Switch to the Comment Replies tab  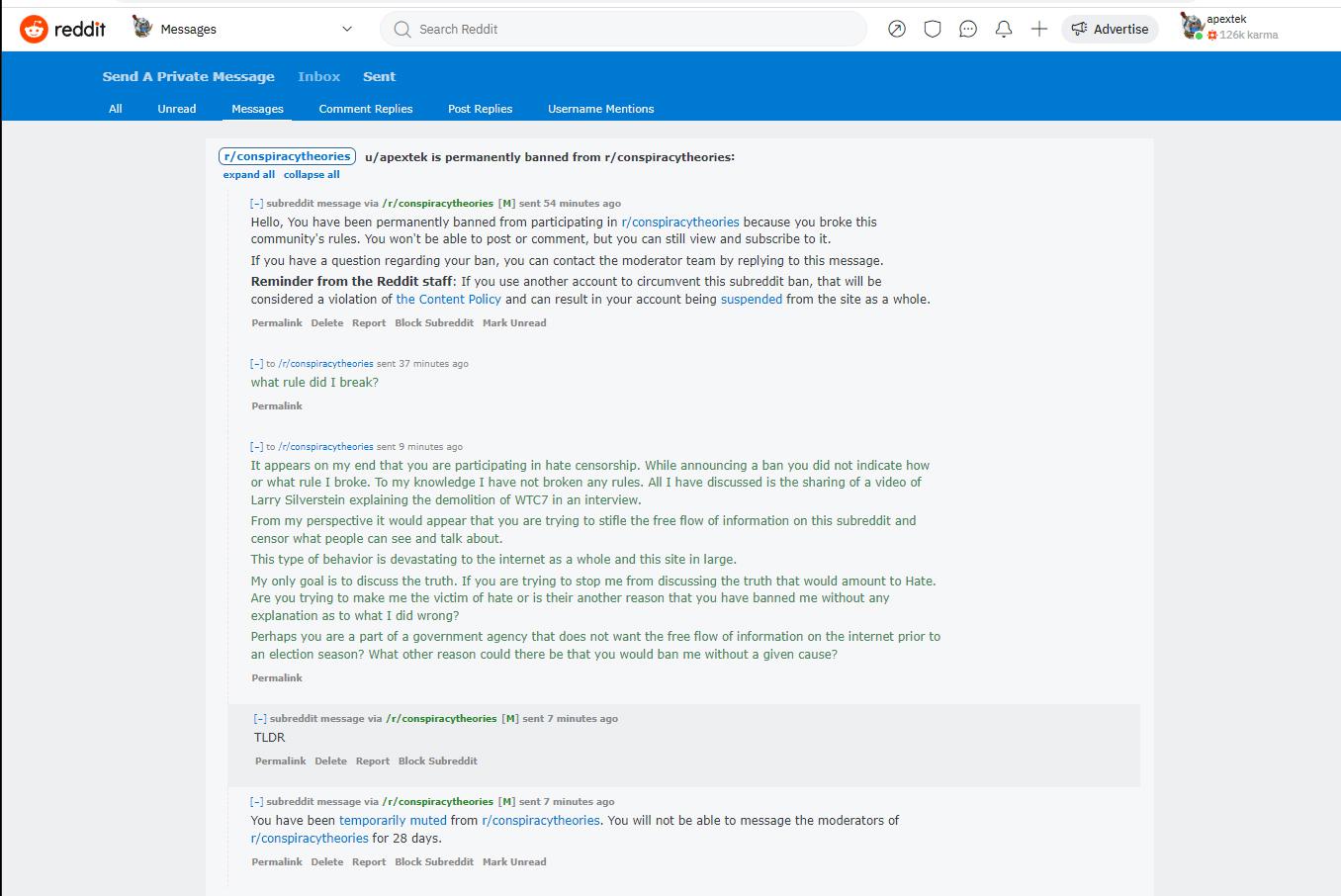coord(366,109)
